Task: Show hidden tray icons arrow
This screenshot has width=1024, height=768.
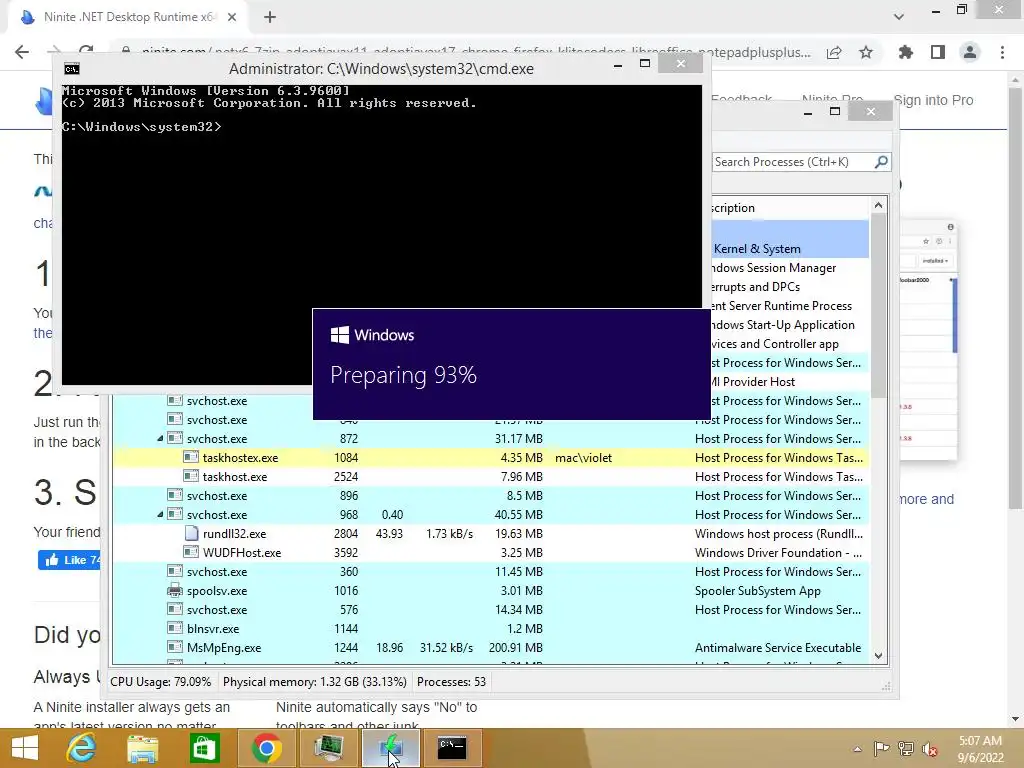Action: click(x=857, y=749)
